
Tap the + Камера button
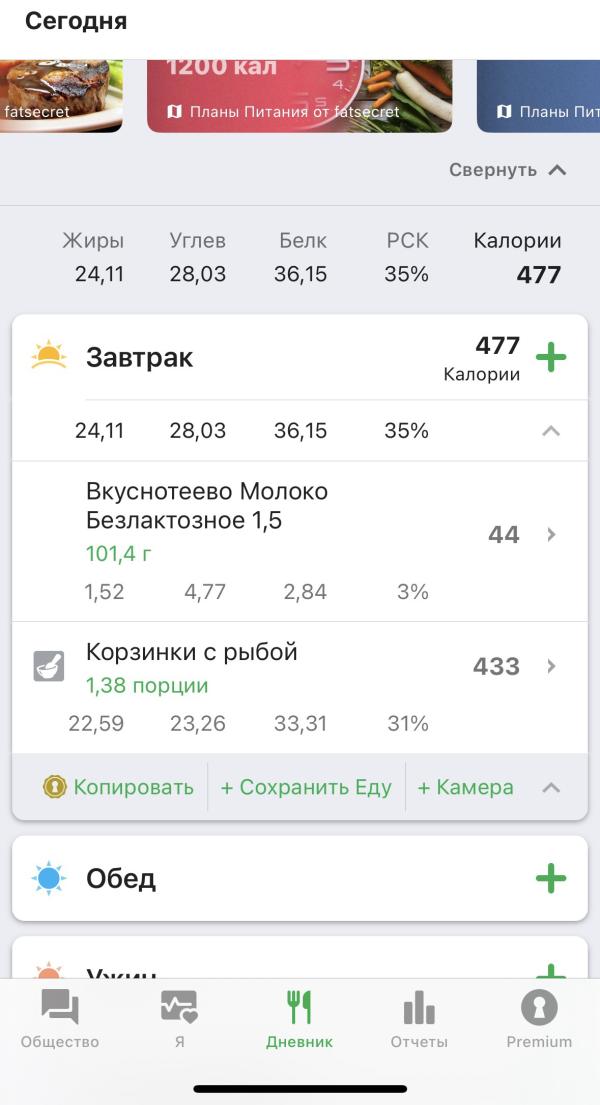tap(465, 787)
